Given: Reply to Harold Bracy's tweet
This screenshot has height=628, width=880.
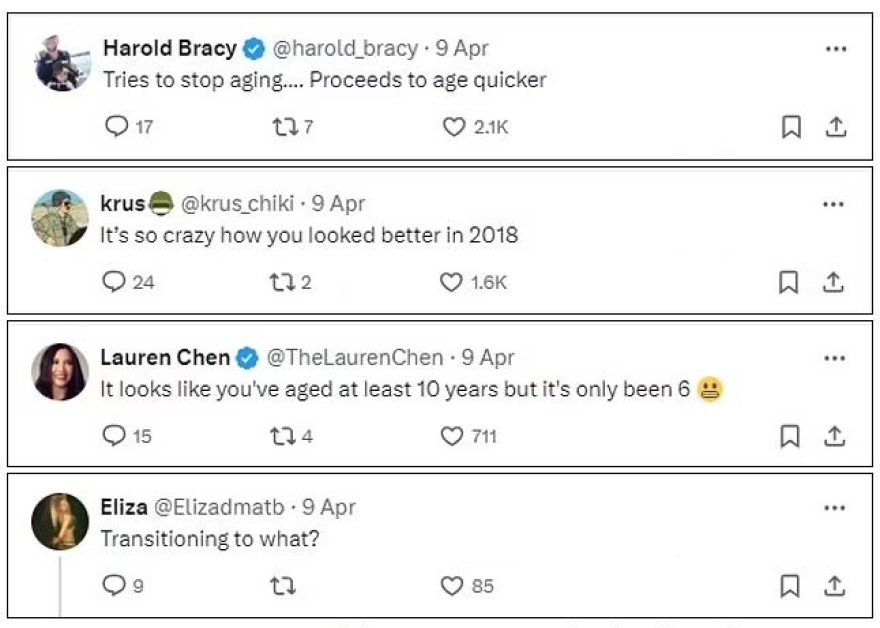Looking at the screenshot, I should click(117, 127).
